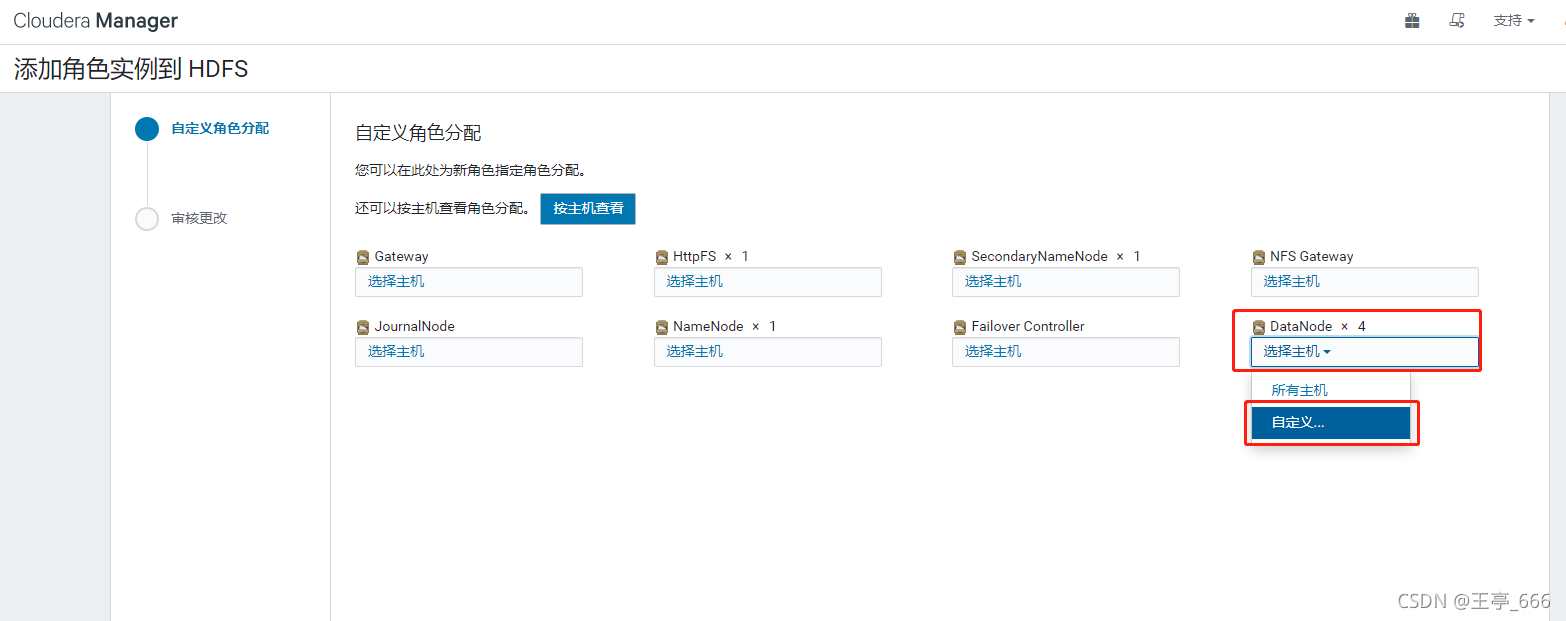View running commands via scroll icon

click(1457, 20)
